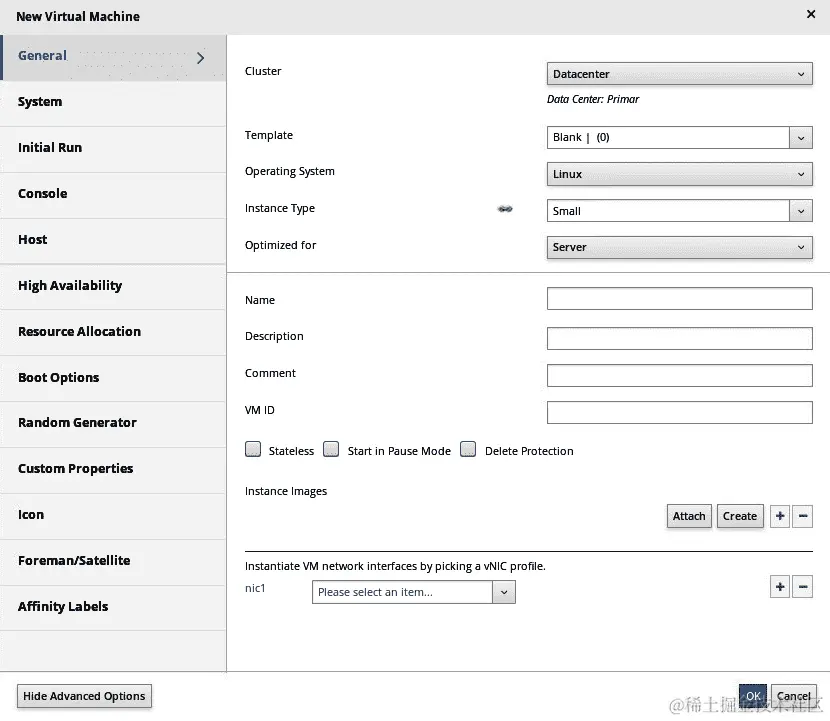This screenshot has height=721, width=830.
Task: Add instance image with plus icon
Action: coord(780,516)
